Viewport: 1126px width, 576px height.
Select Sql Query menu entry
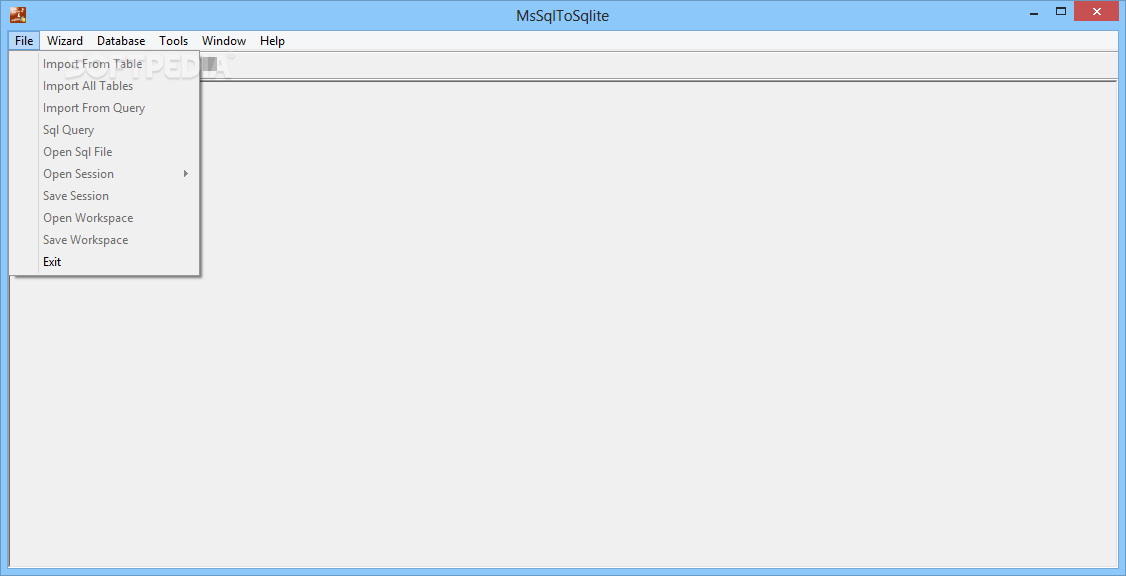click(x=104, y=130)
